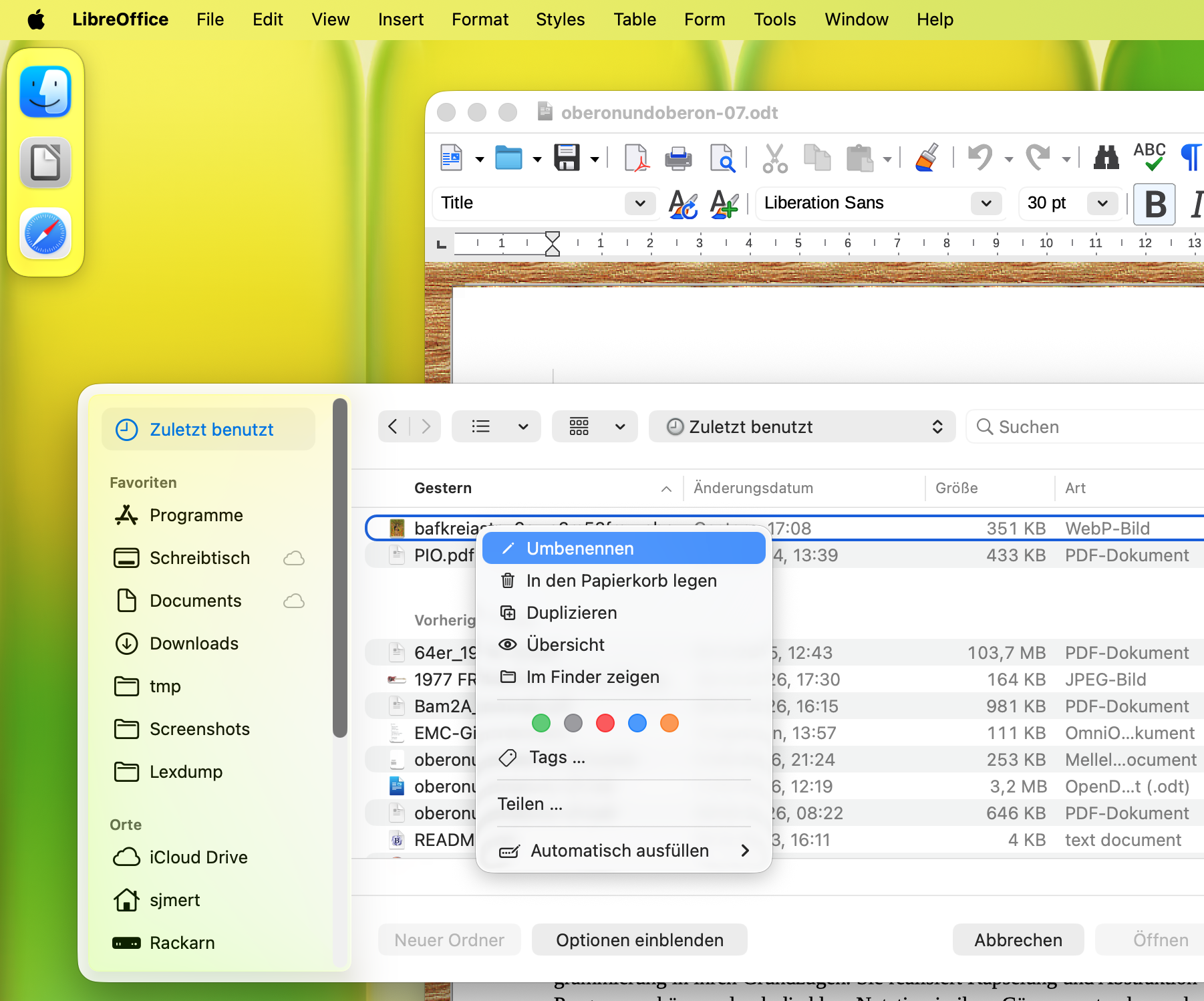Toggle formatting marks display

pyautogui.click(x=1191, y=158)
